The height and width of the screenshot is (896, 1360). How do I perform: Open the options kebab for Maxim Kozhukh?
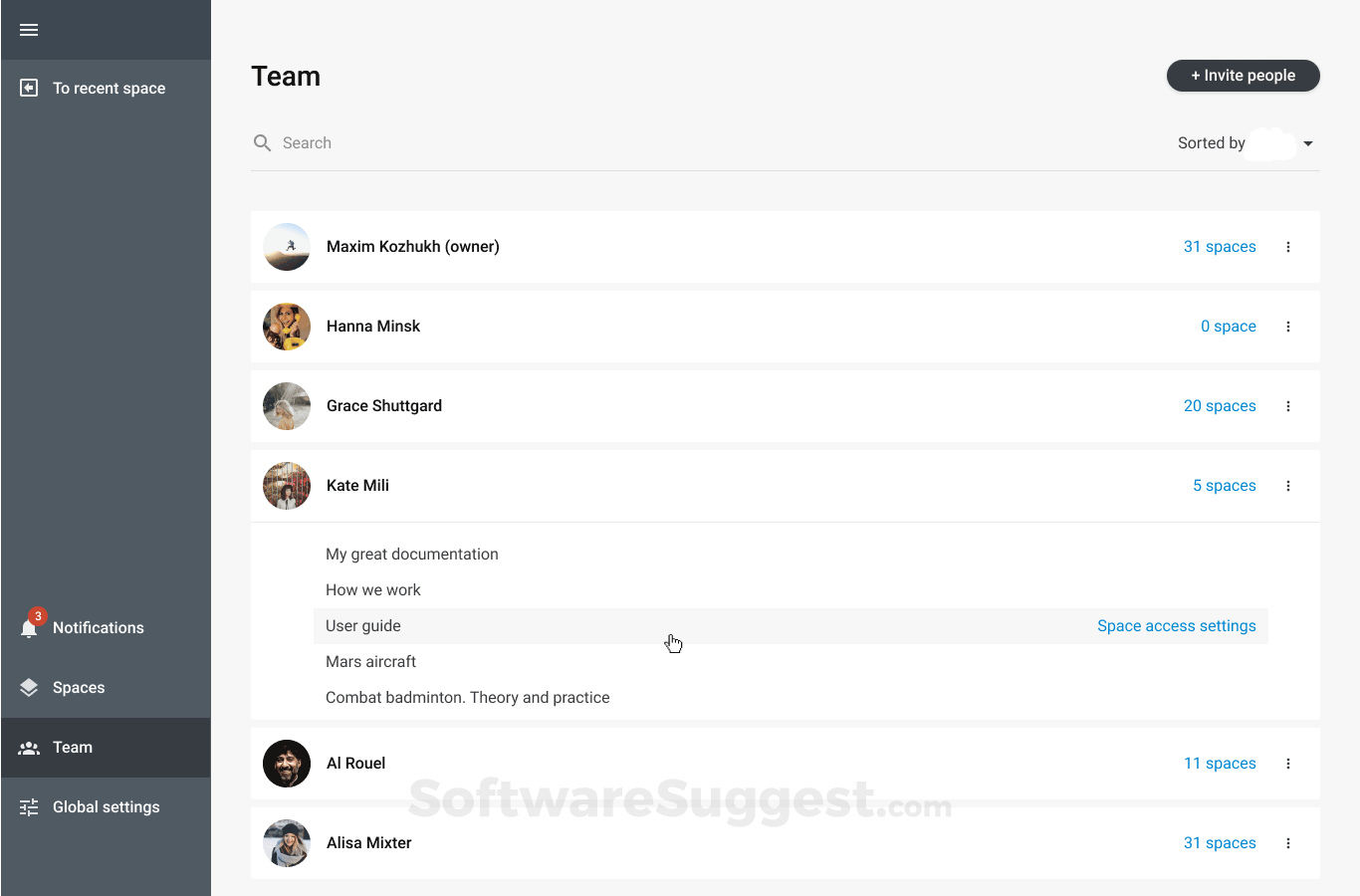point(1288,246)
